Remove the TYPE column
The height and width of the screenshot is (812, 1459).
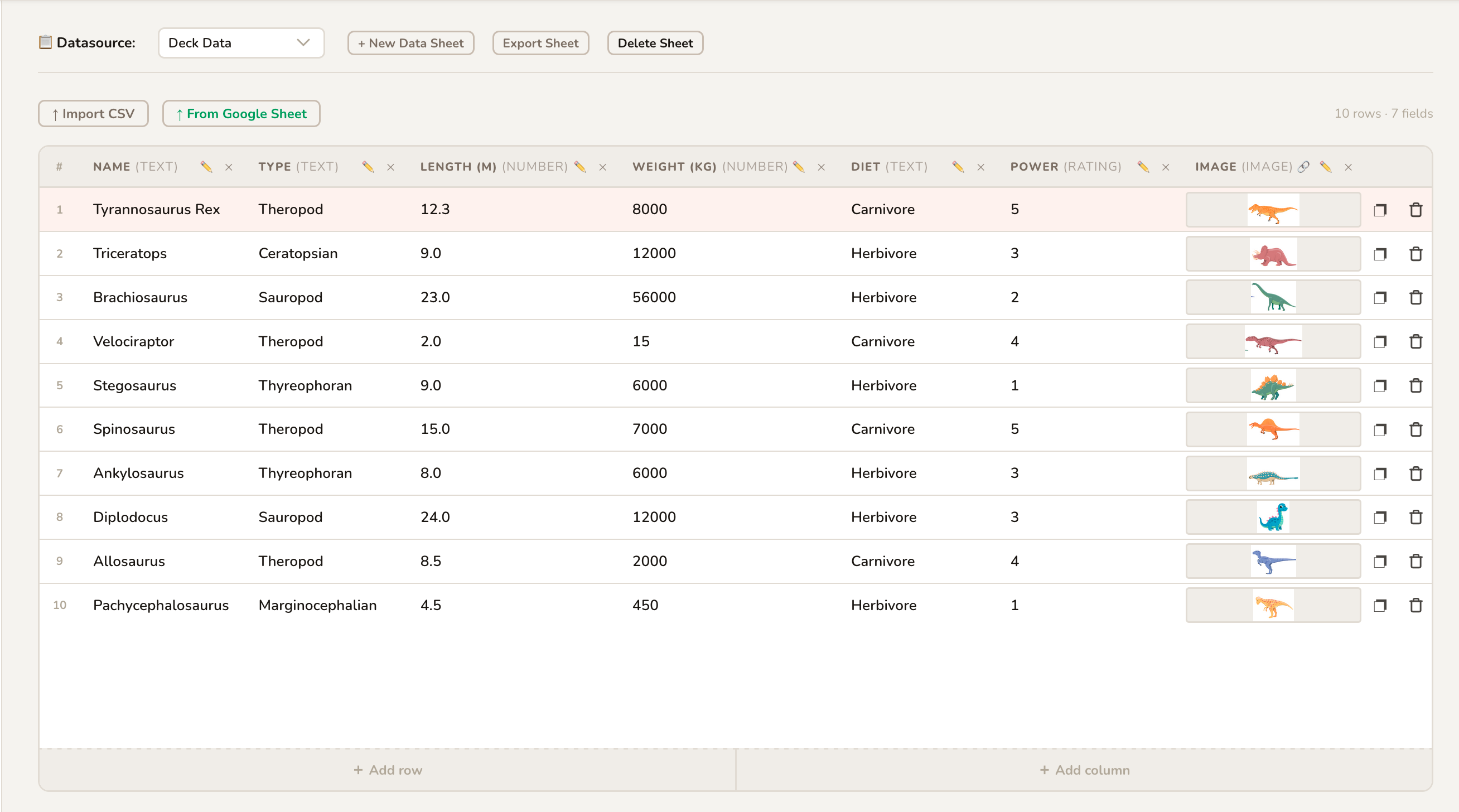point(391,167)
